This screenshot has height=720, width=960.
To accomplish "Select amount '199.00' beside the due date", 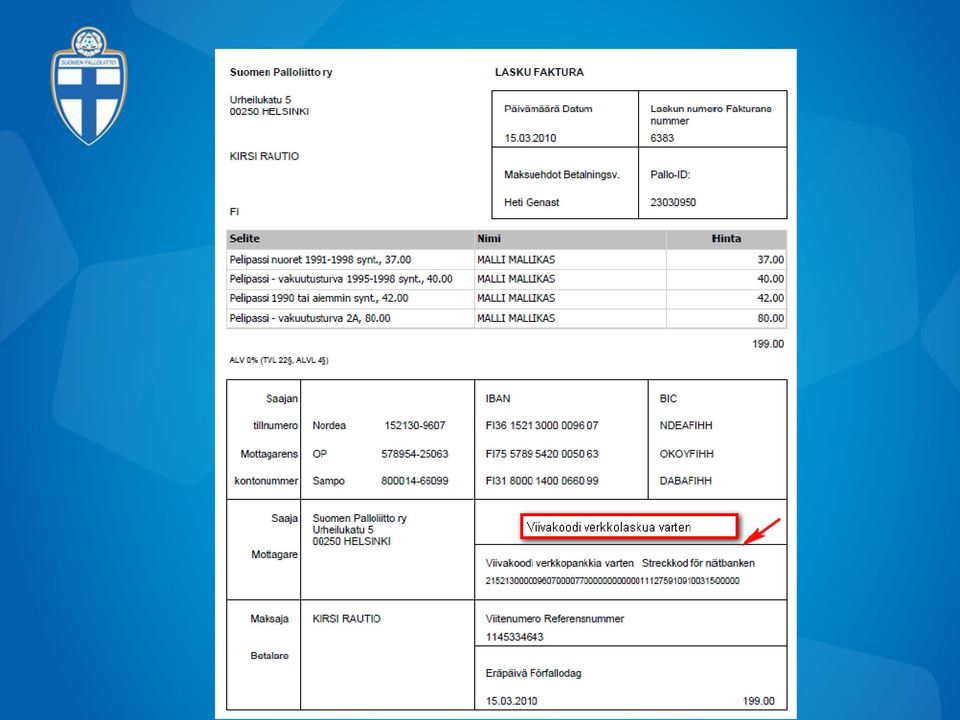I will [759, 702].
